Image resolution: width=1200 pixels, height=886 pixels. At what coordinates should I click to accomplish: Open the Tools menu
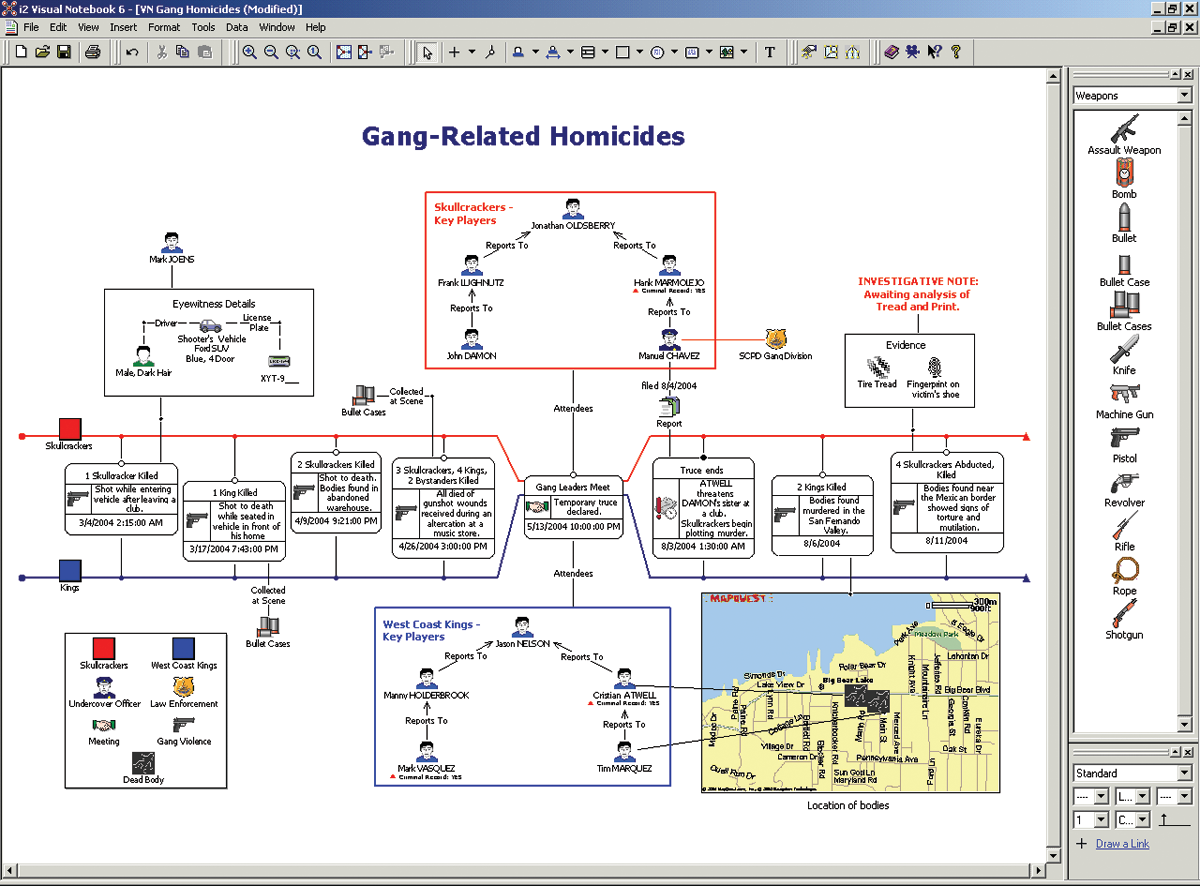(203, 27)
